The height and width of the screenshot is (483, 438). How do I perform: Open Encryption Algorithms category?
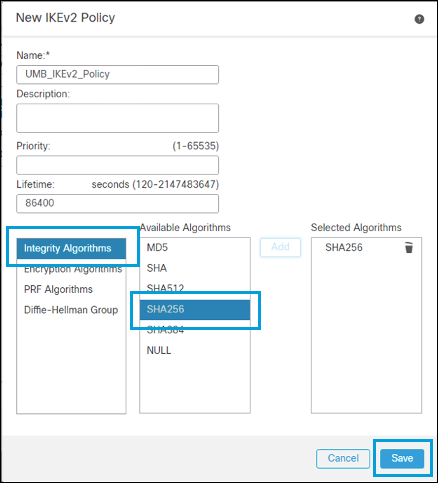tap(73, 269)
